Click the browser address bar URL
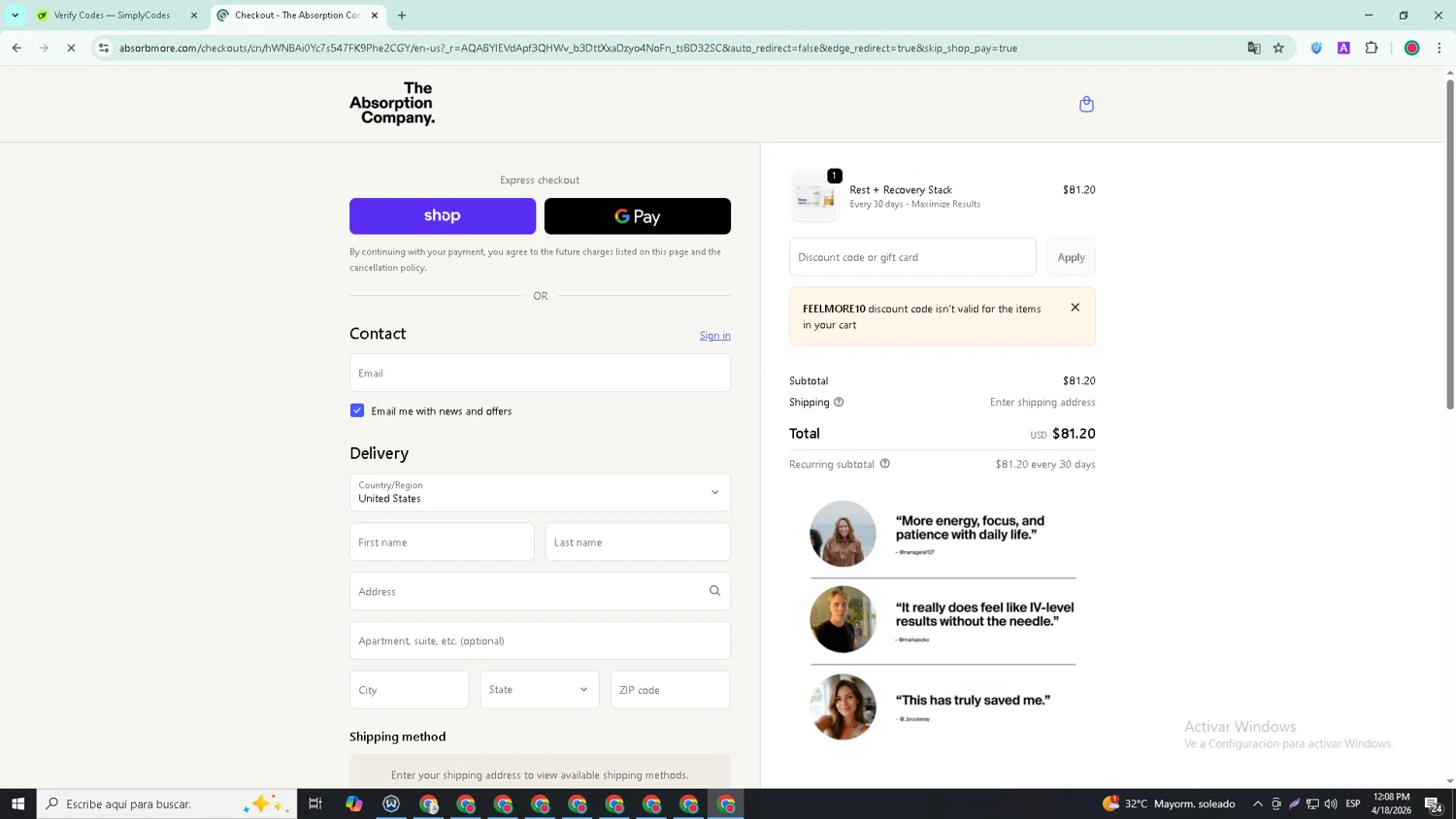This screenshot has height=819, width=1456. [568, 48]
